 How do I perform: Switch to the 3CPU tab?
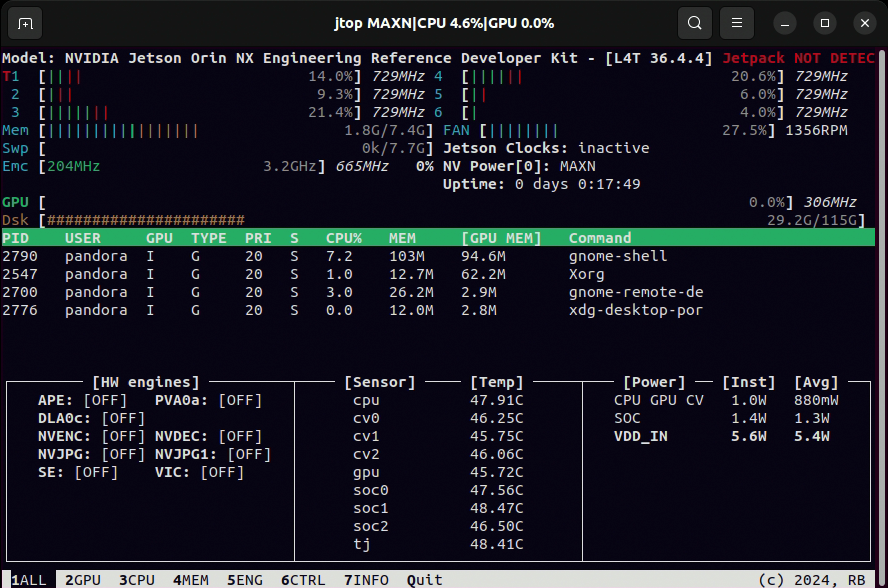click(136, 579)
